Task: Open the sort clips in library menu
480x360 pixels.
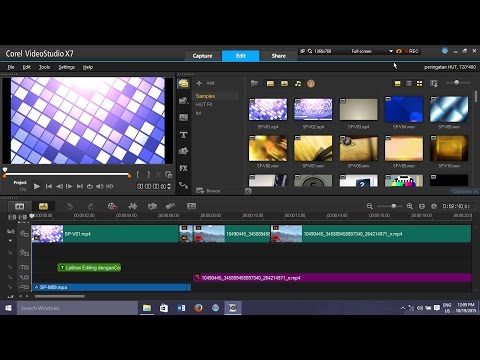Action: point(434,83)
